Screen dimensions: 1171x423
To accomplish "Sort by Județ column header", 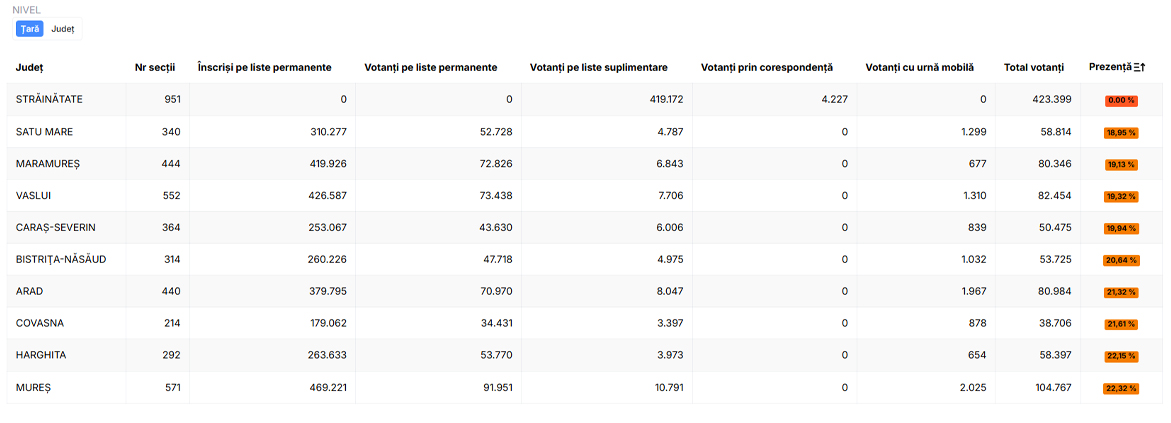I will coord(30,67).
